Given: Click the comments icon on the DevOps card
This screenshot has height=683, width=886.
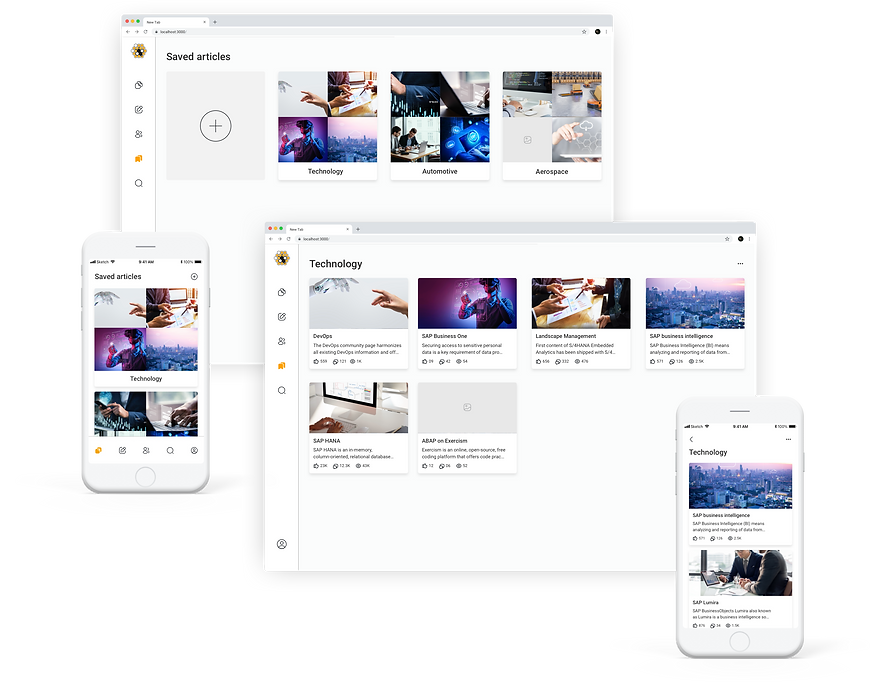Looking at the screenshot, I should click(x=336, y=362).
